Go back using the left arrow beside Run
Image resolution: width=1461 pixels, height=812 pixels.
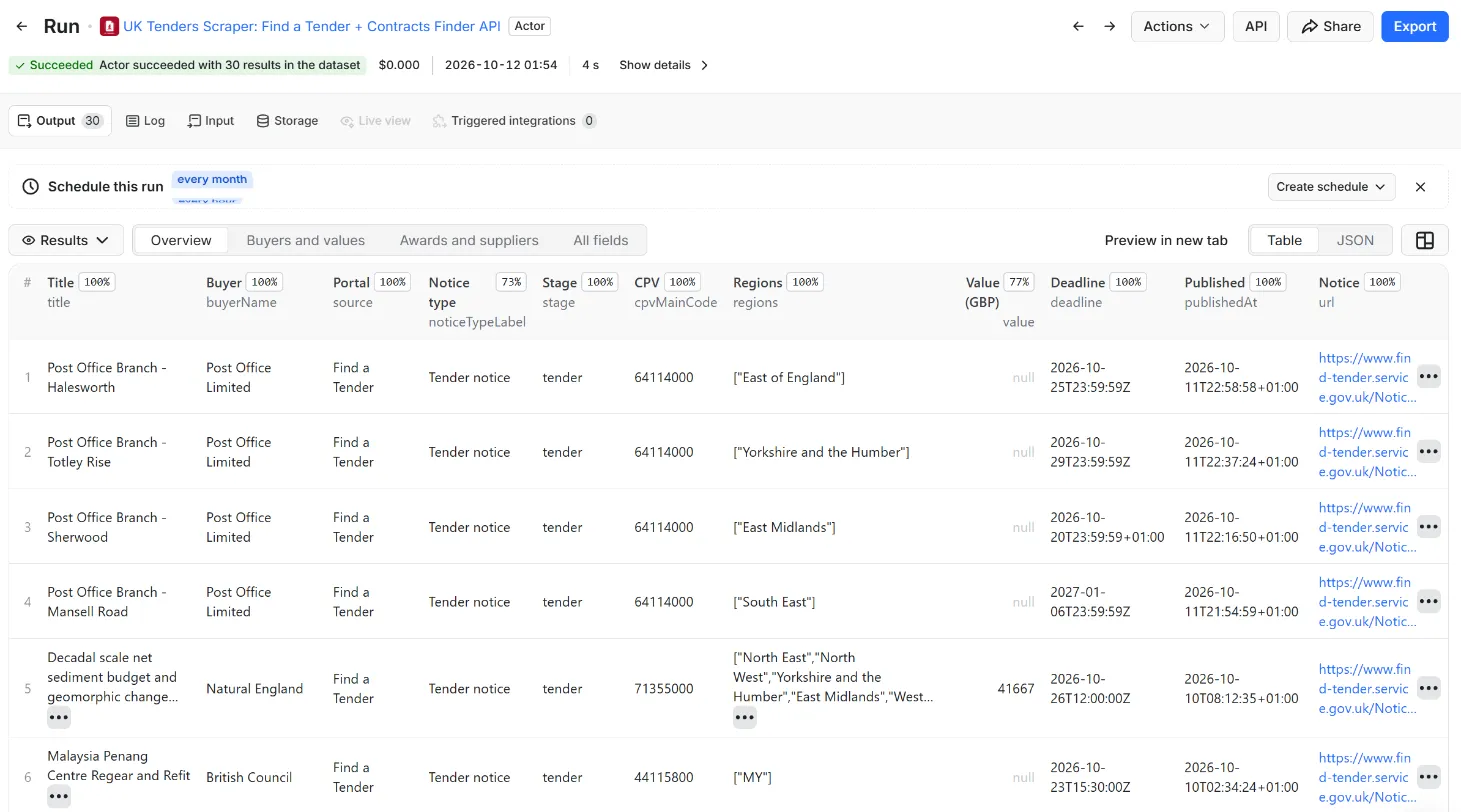[22, 27]
